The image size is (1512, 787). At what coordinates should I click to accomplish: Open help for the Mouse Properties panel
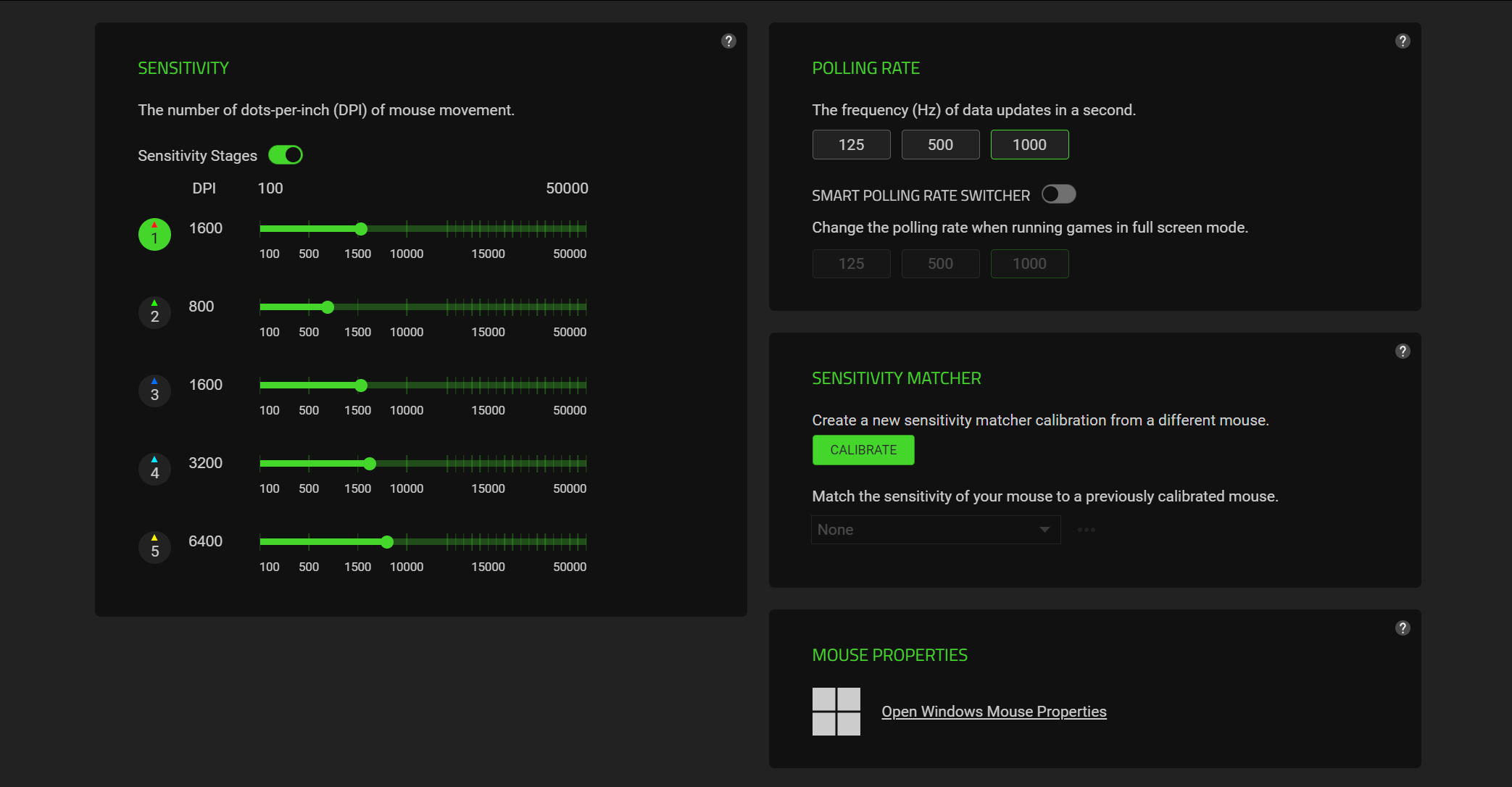click(x=1403, y=628)
